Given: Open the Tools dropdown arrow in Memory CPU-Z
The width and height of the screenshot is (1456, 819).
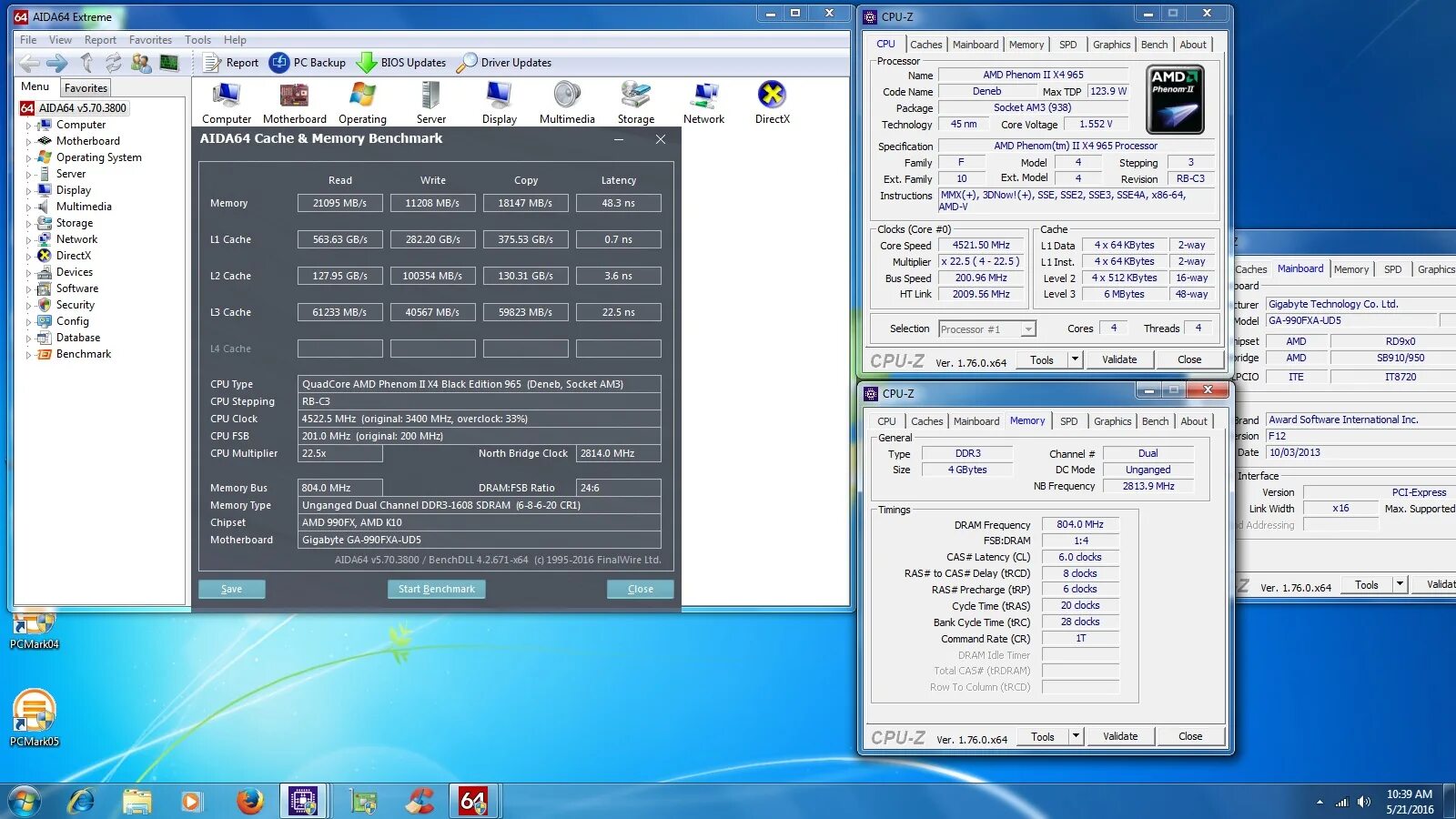Looking at the screenshot, I should click(x=1076, y=736).
